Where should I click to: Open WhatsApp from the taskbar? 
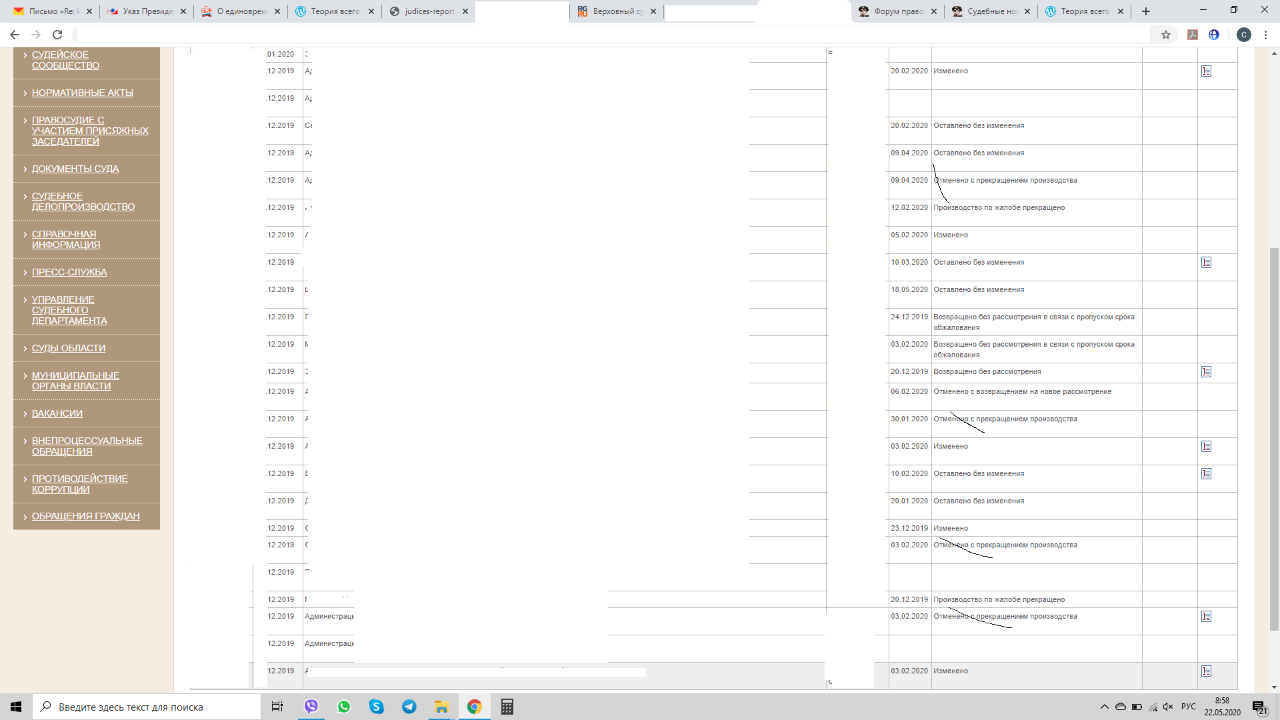click(344, 707)
